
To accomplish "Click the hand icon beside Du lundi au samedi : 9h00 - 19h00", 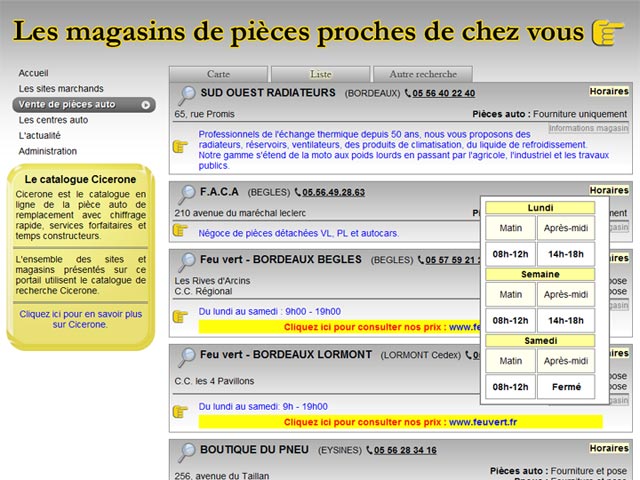I will click(180, 316).
